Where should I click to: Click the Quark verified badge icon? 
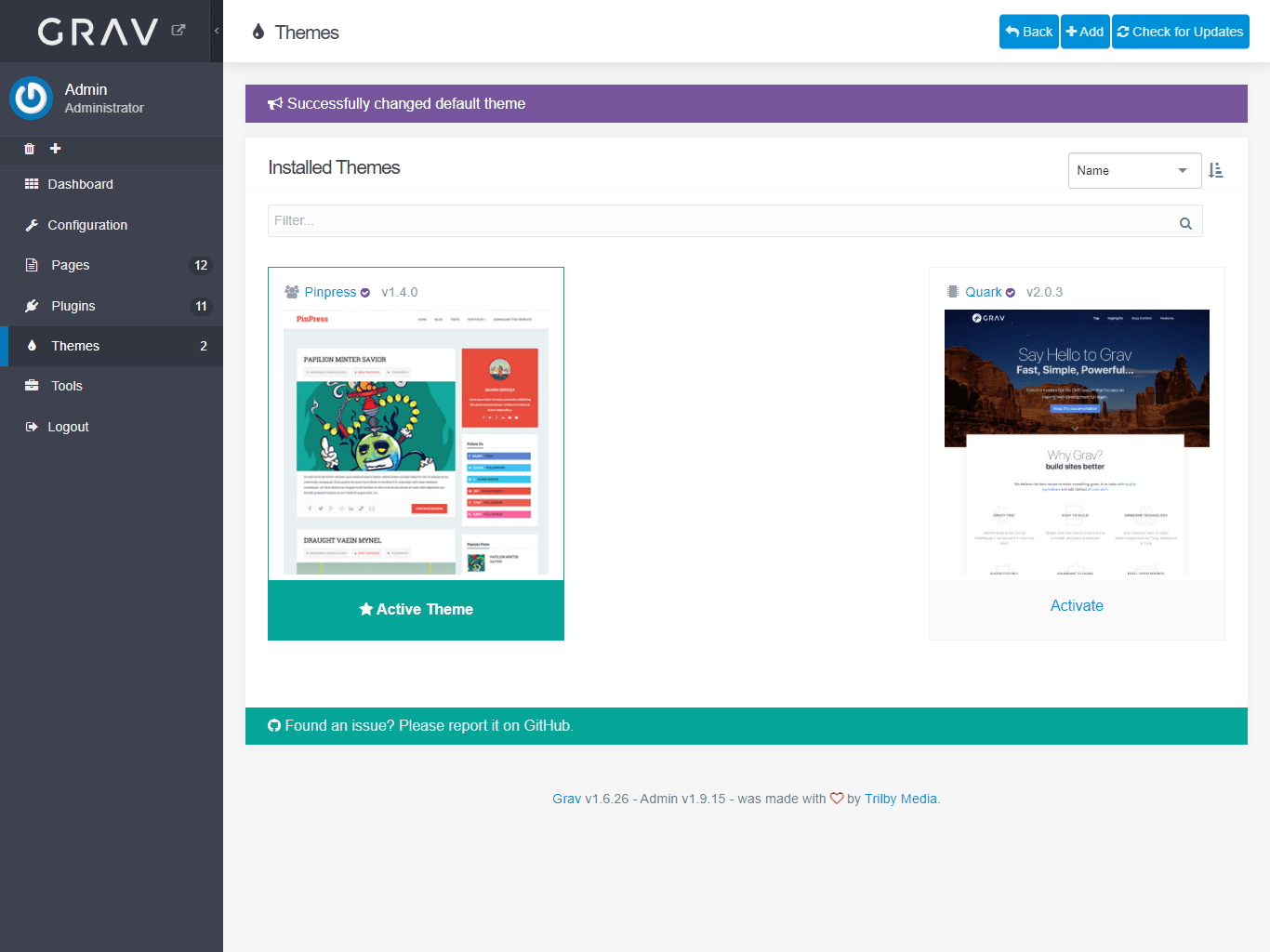tap(1011, 293)
